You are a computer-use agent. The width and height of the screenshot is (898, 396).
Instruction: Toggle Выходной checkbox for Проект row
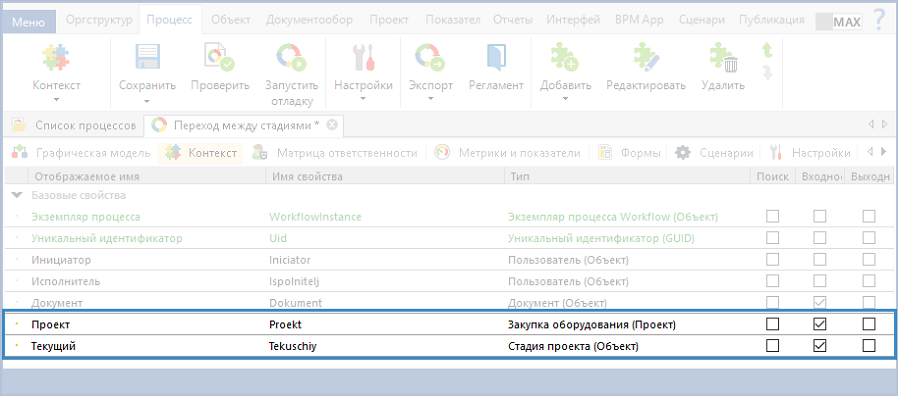(869, 324)
